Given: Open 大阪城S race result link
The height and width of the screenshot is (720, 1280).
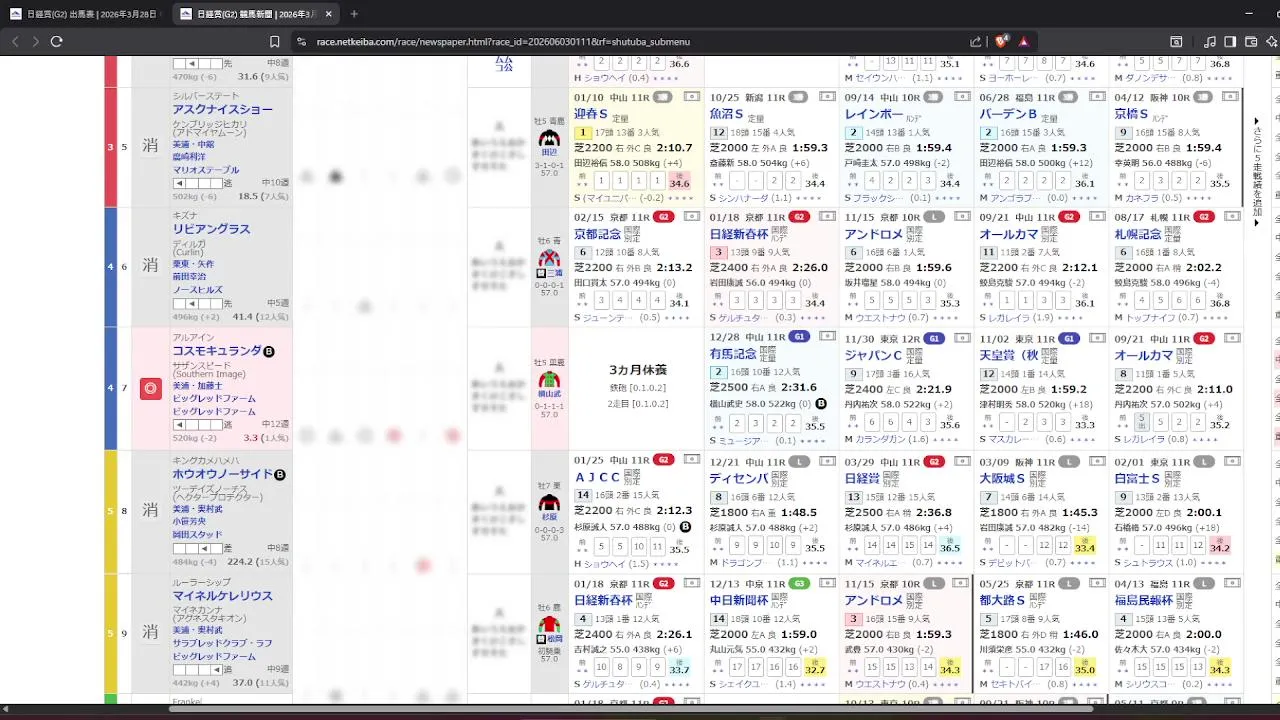Looking at the screenshot, I should tap(1003, 479).
